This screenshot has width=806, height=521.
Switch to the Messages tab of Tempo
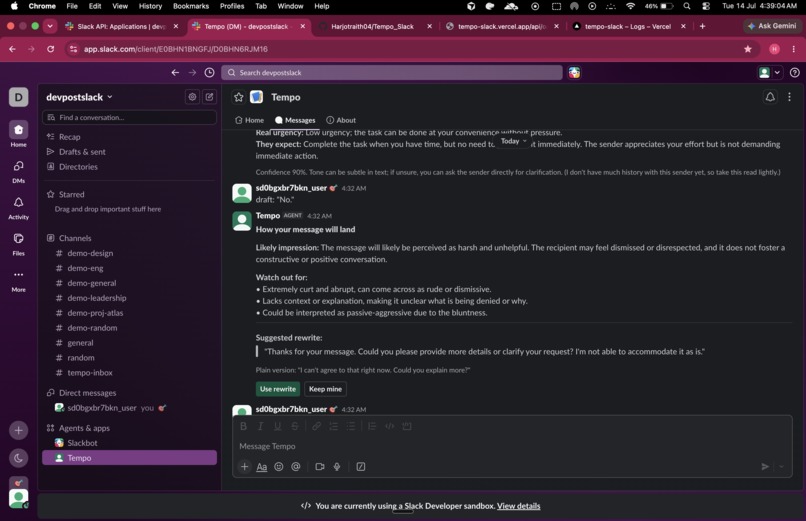click(x=295, y=120)
